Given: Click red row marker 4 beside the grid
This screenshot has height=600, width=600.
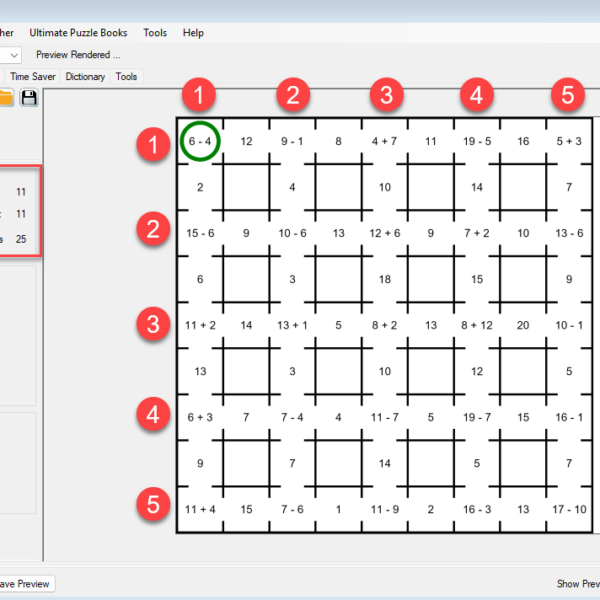Looking at the screenshot, I should coord(152,413).
